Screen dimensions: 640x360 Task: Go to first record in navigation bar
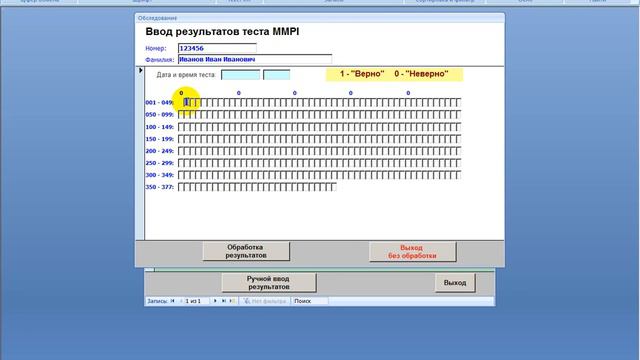coord(173,301)
